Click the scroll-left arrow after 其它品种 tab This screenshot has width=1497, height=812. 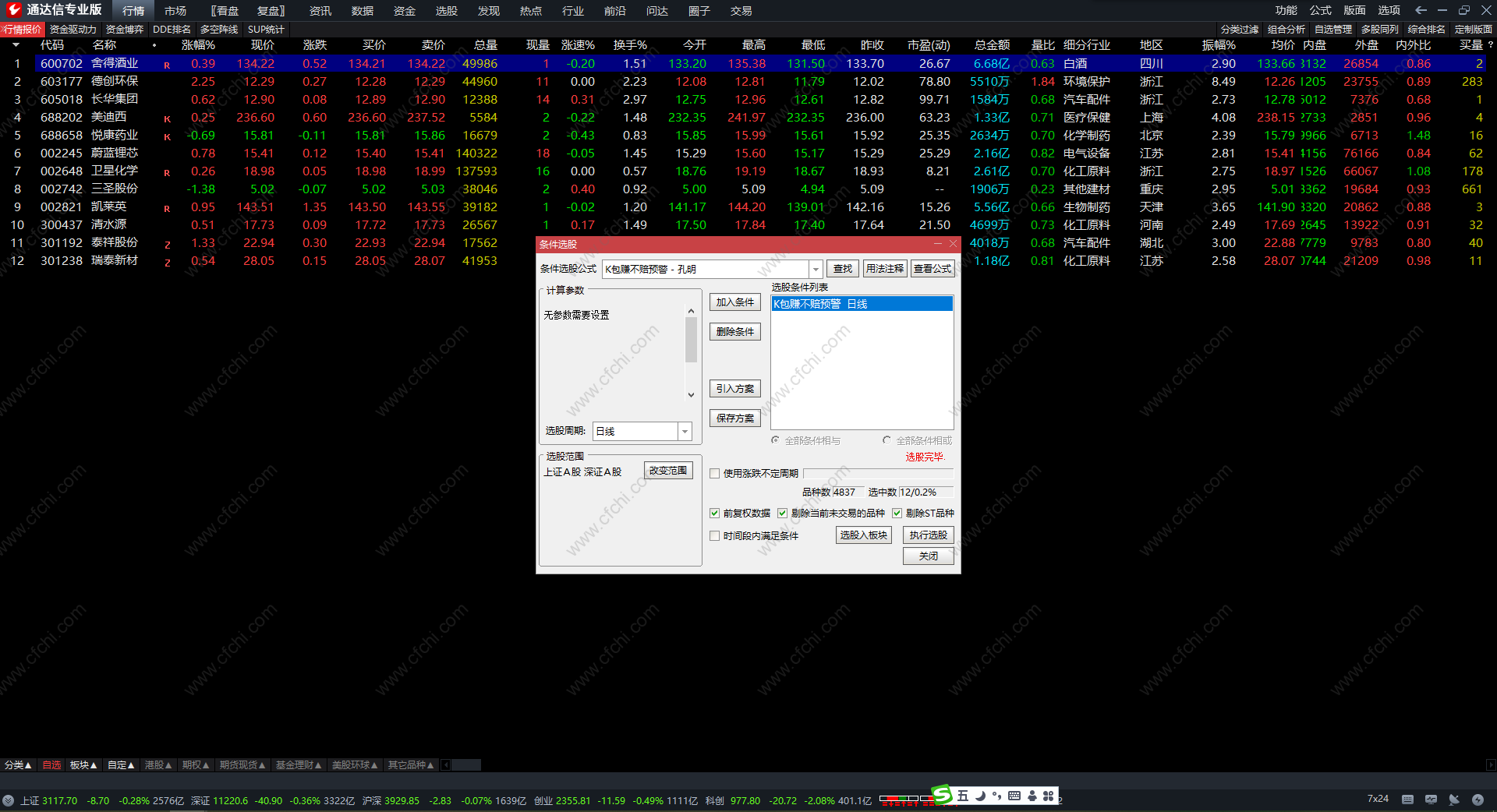tap(445, 765)
